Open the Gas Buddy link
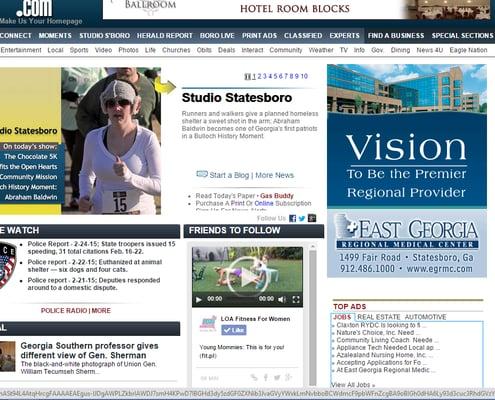 pos(277,196)
